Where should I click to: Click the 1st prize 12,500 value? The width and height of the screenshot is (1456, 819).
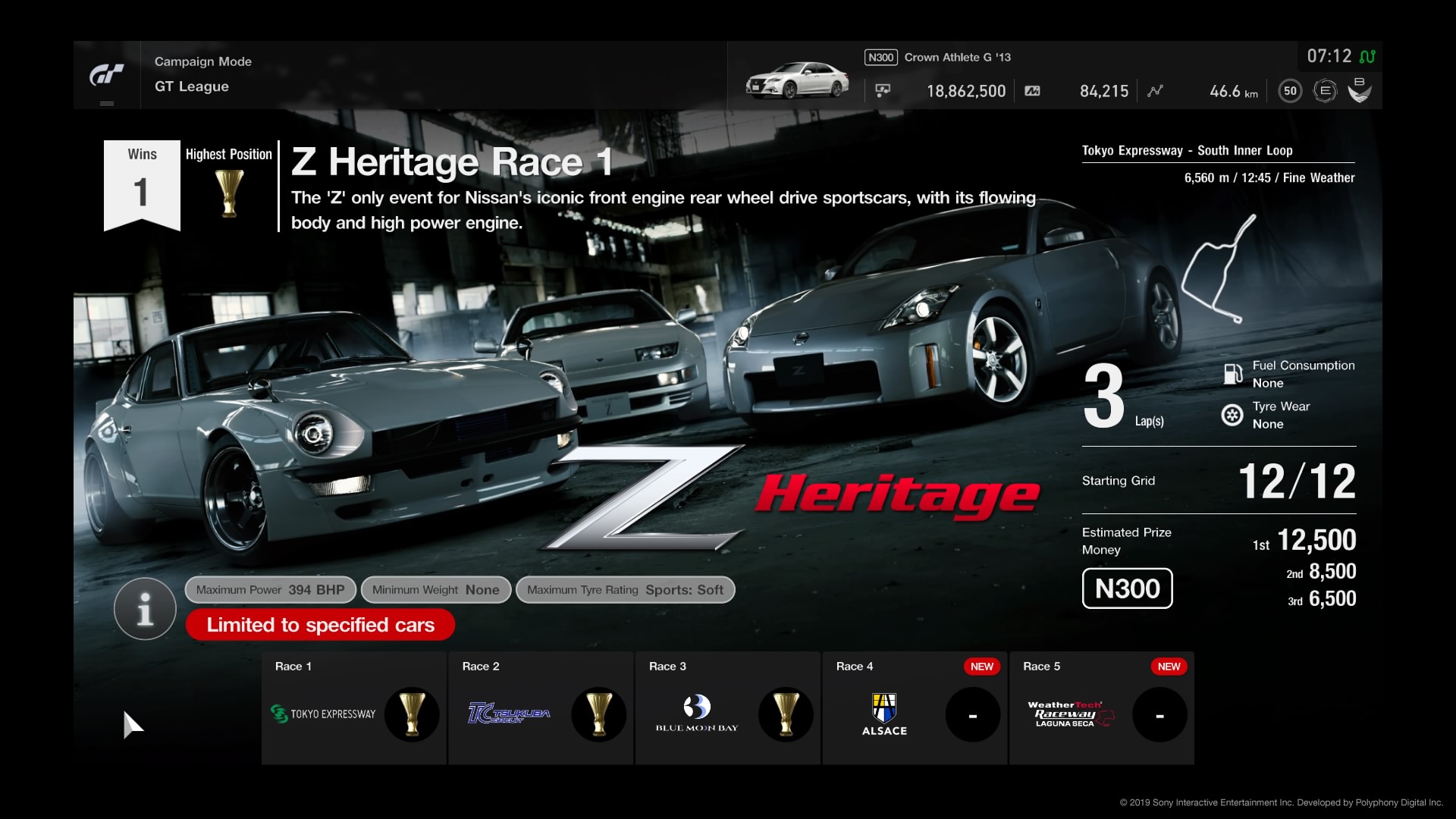[1316, 540]
